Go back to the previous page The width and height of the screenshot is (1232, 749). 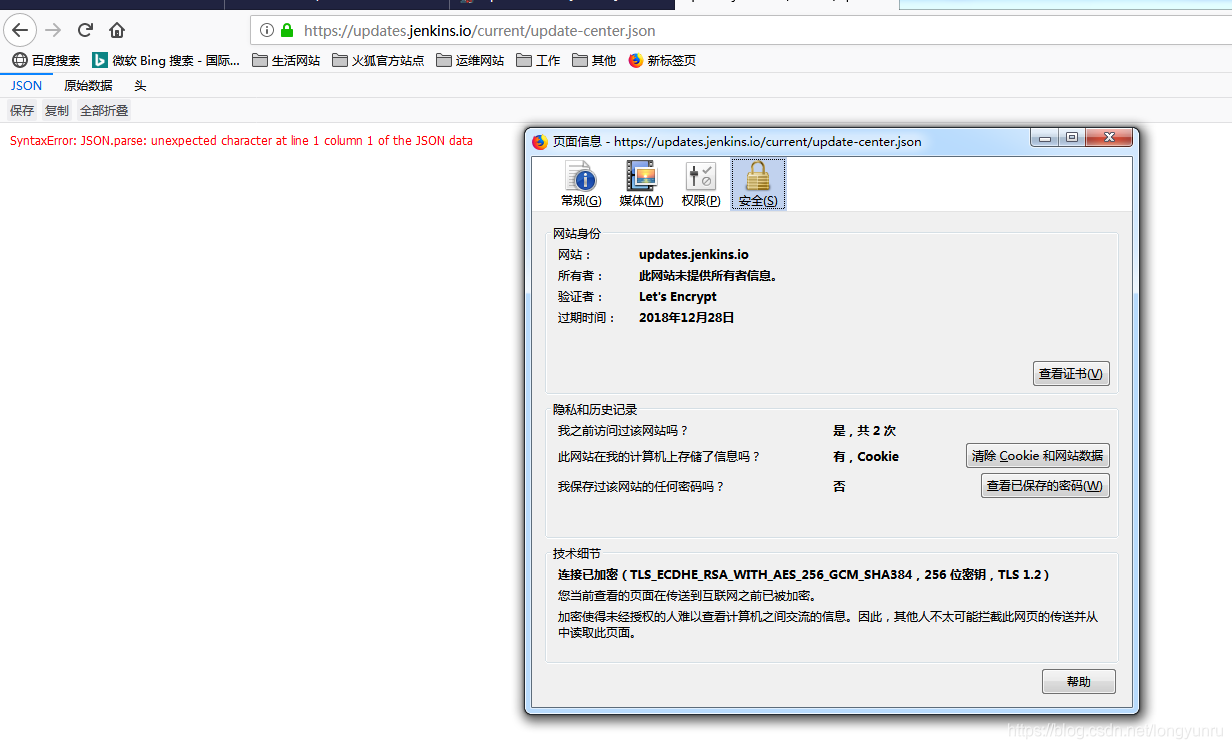pyautogui.click(x=20, y=30)
